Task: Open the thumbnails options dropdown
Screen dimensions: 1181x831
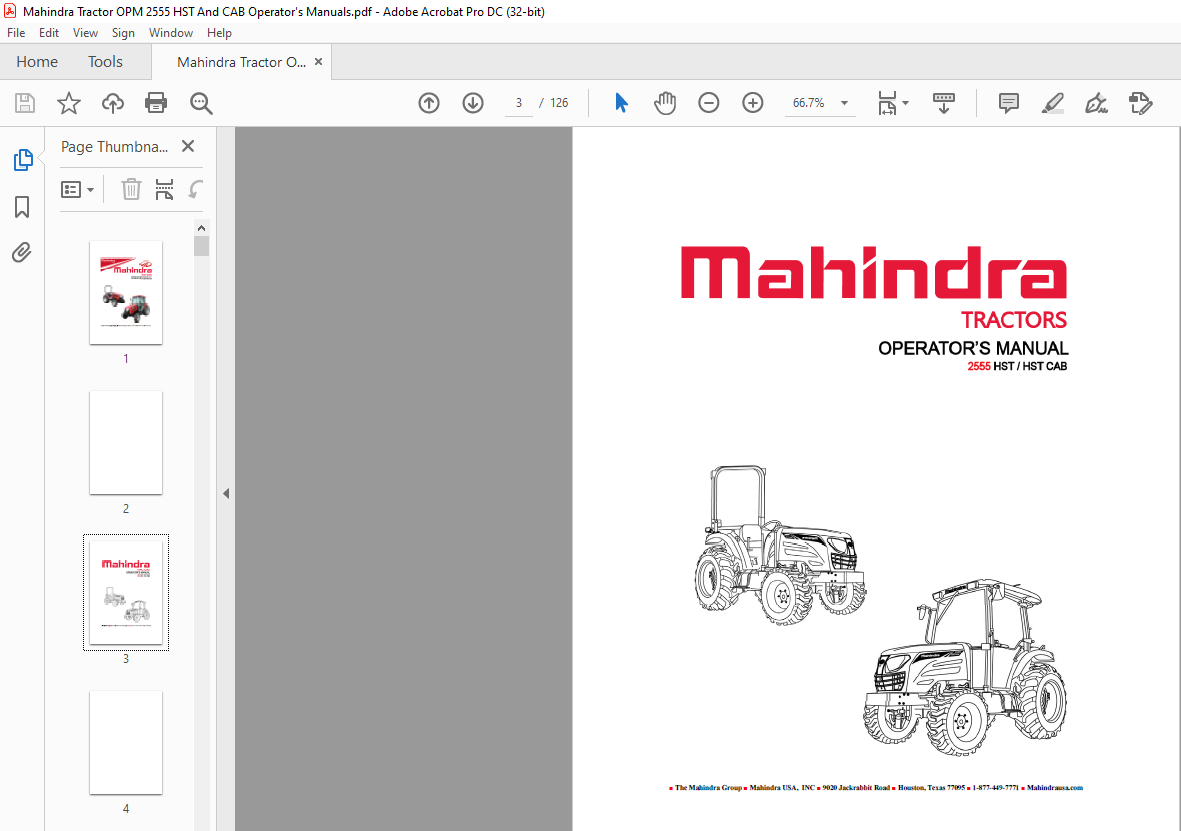Action: pyautogui.click(x=77, y=189)
